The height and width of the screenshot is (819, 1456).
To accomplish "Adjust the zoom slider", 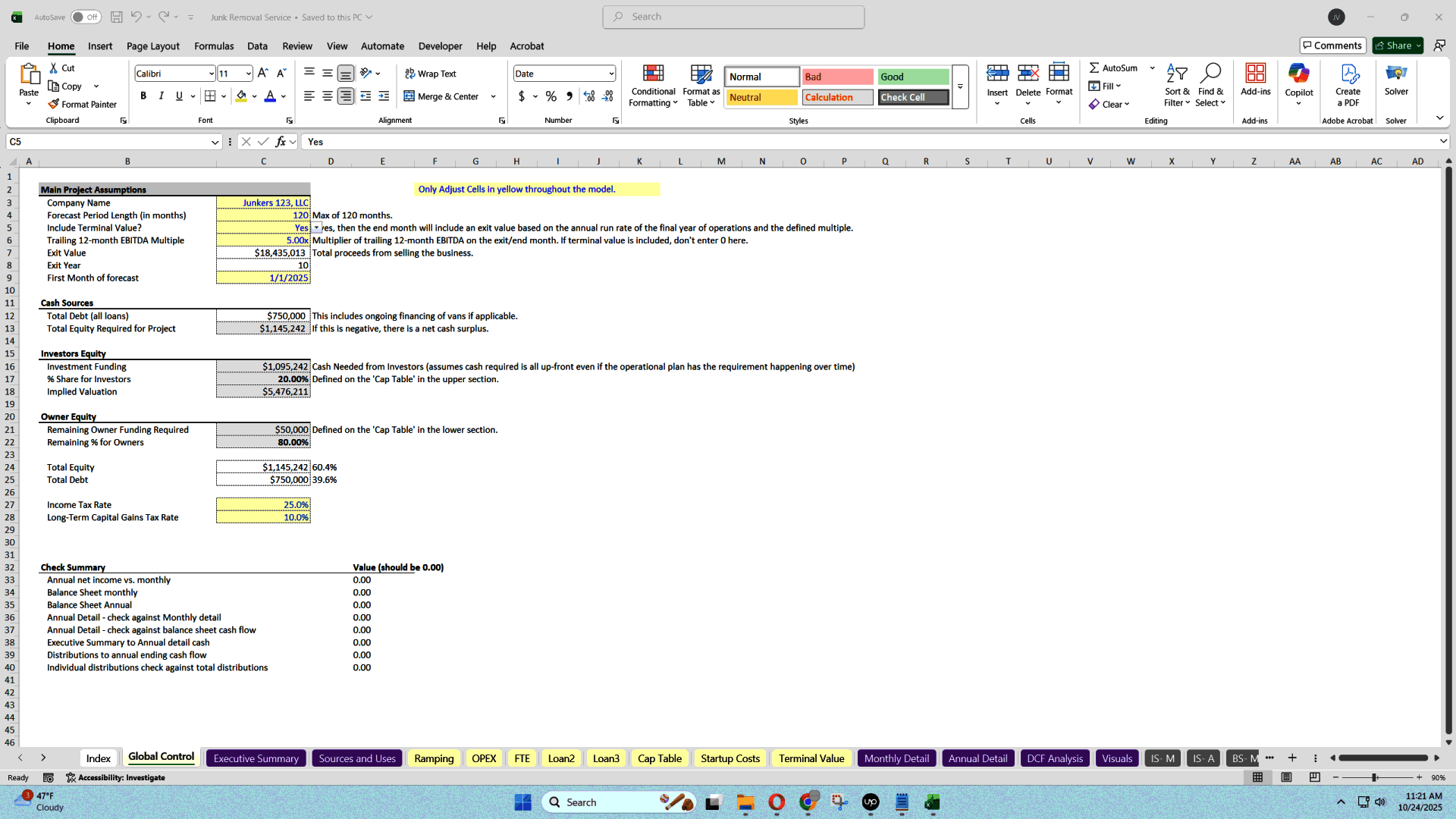I will pyautogui.click(x=1374, y=777).
